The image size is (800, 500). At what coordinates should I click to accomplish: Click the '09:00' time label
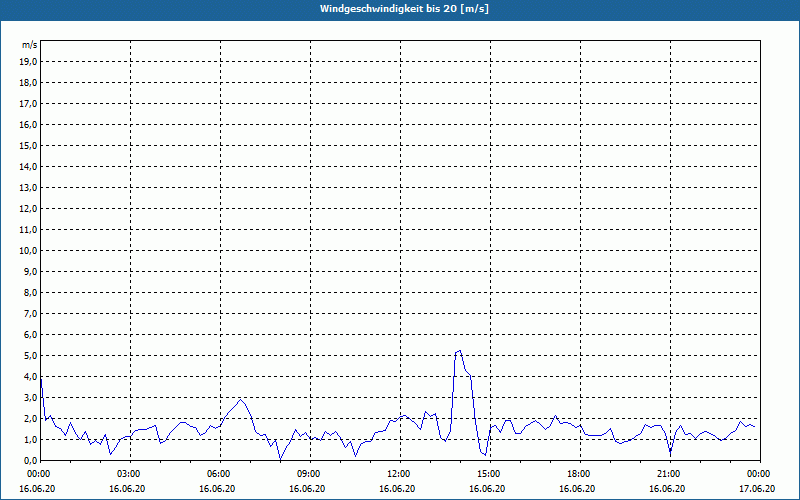pos(310,474)
